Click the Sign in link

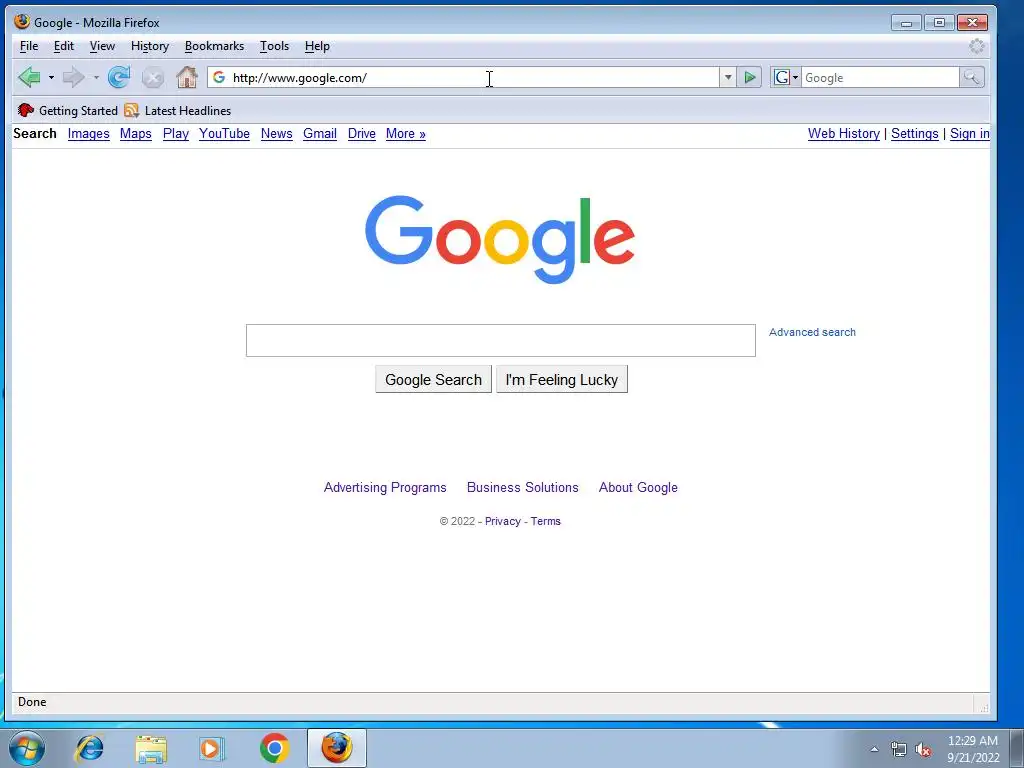click(970, 133)
